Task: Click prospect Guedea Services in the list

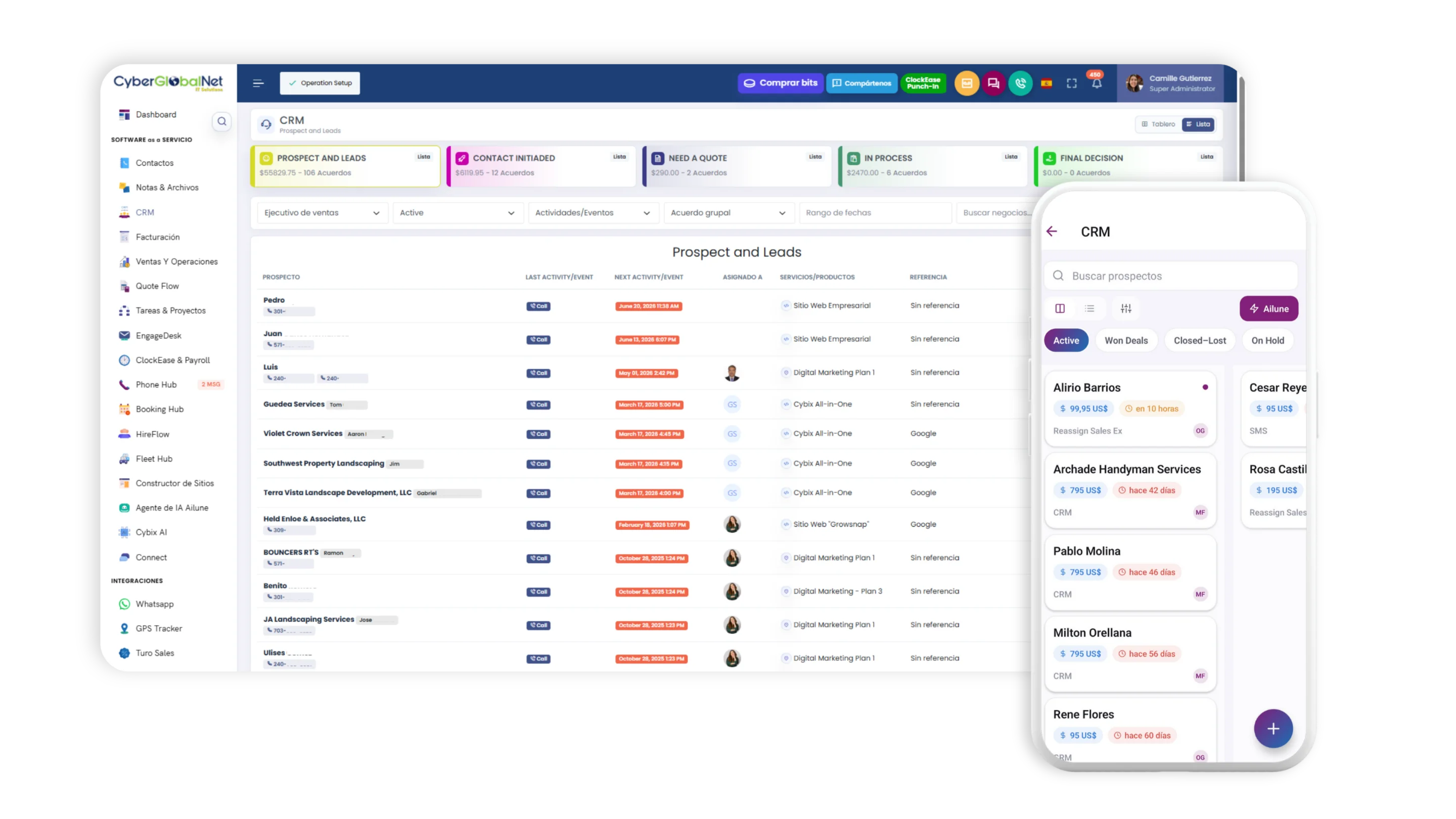Action: point(293,403)
